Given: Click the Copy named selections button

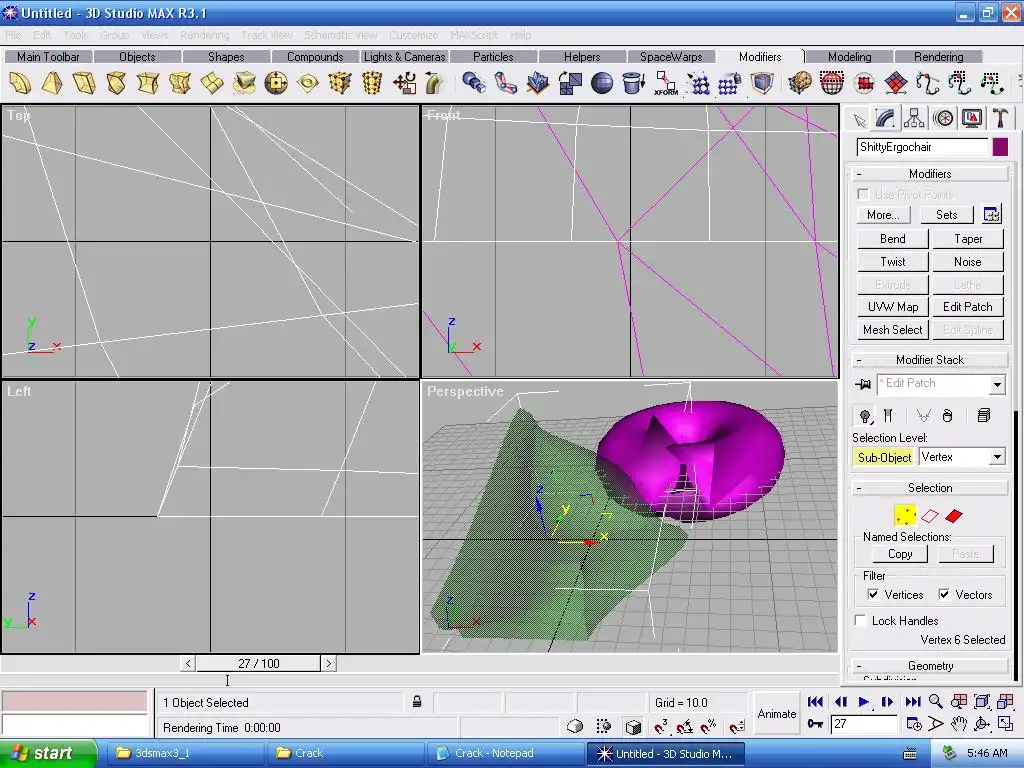Looking at the screenshot, I should click(x=900, y=554).
